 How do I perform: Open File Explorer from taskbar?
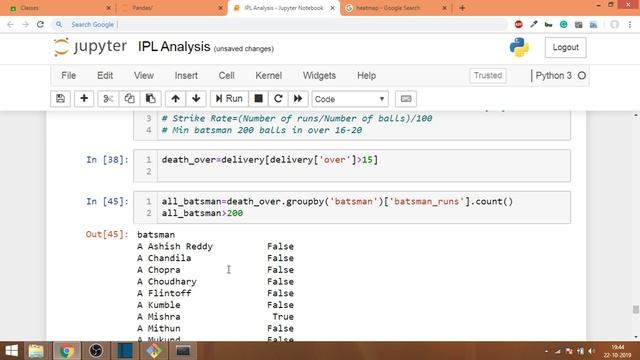(36, 351)
